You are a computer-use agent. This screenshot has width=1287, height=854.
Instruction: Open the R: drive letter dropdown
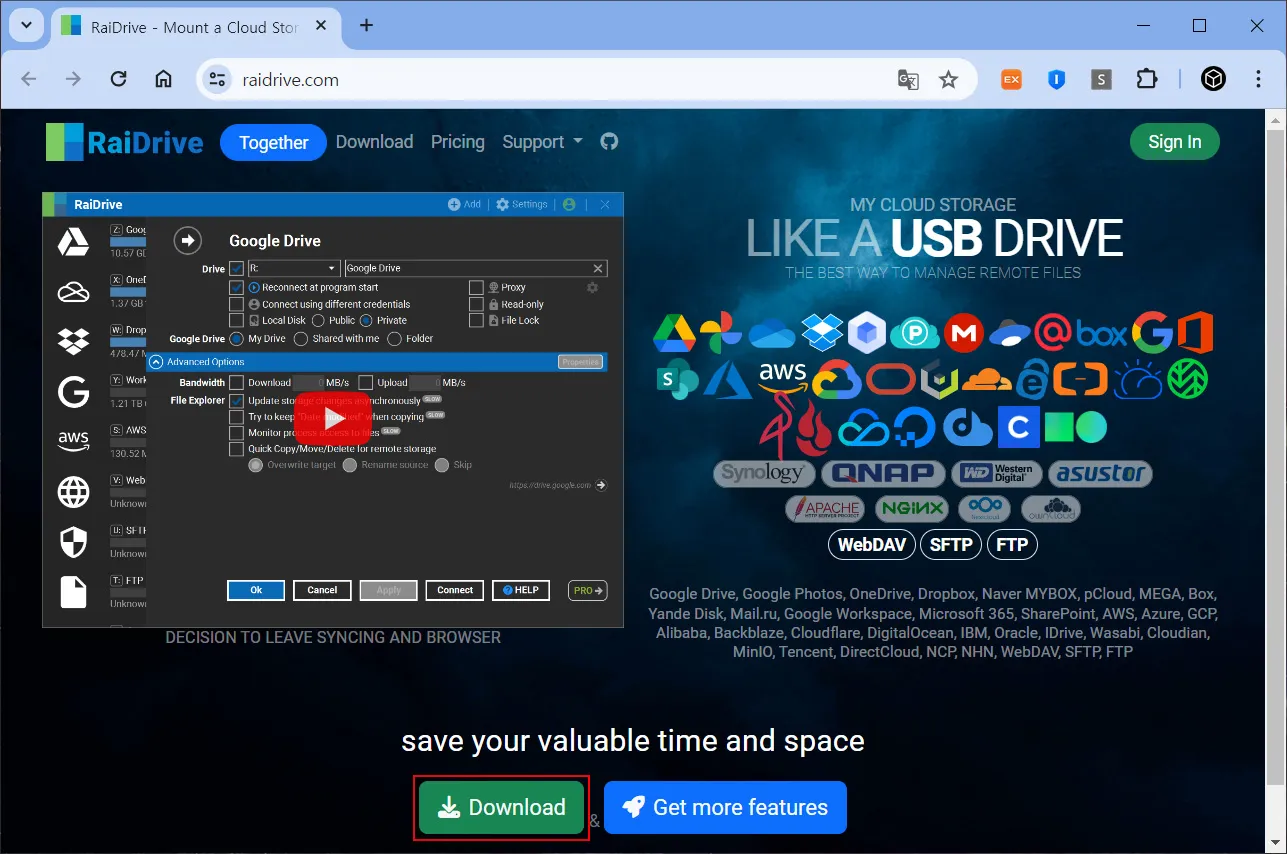coord(294,268)
